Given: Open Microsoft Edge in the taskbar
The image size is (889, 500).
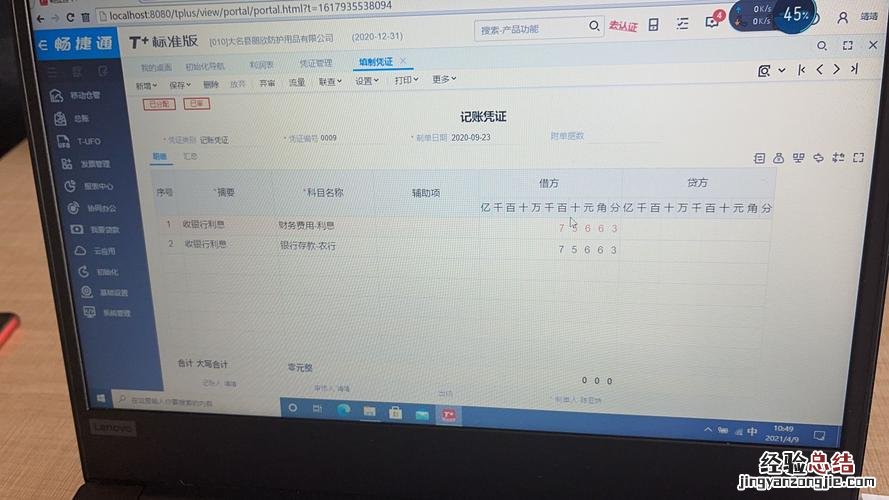Looking at the screenshot, I should tap(344, 409).
